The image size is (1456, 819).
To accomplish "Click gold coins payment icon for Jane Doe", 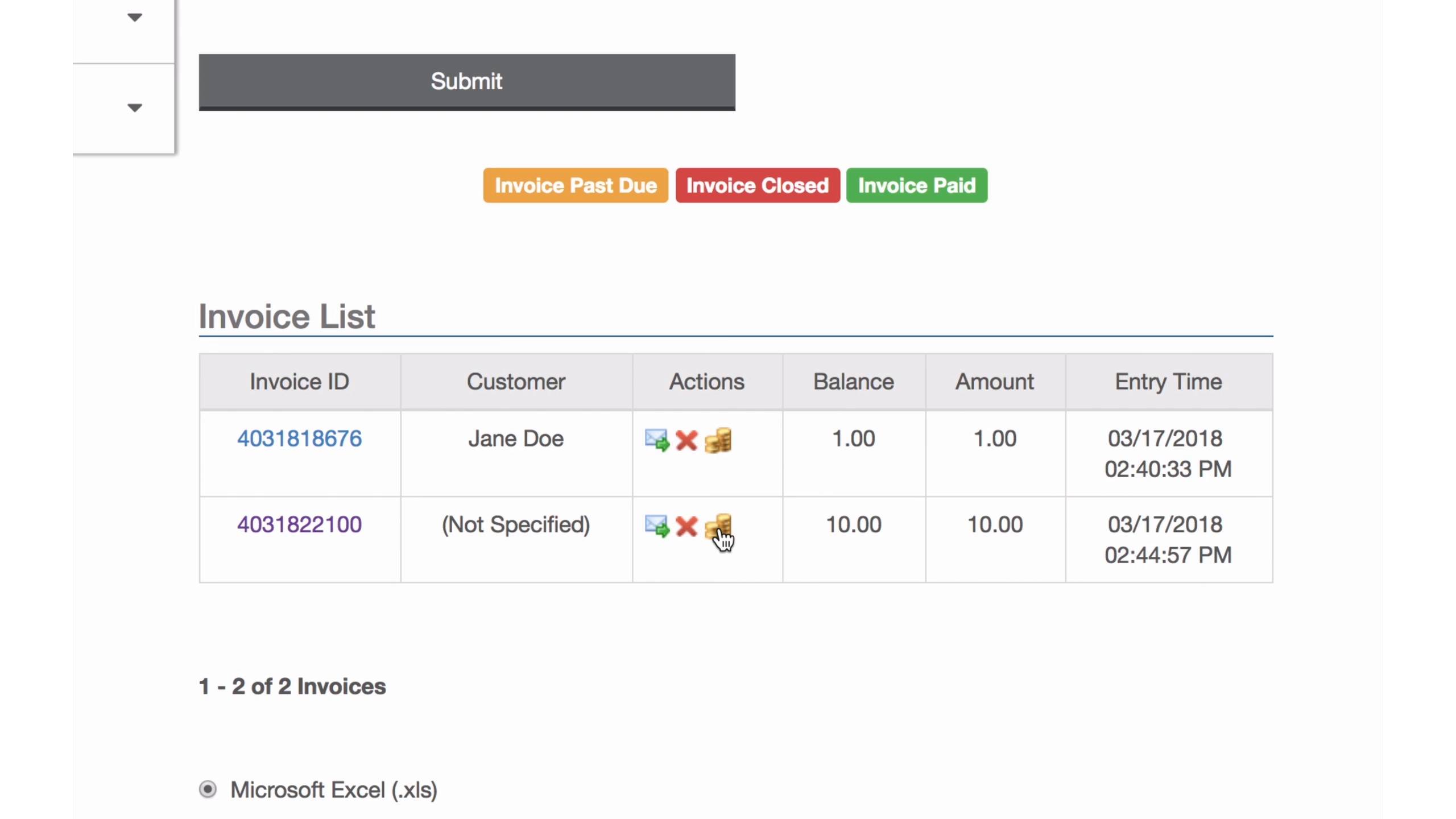I will click(x=718, y=440).
